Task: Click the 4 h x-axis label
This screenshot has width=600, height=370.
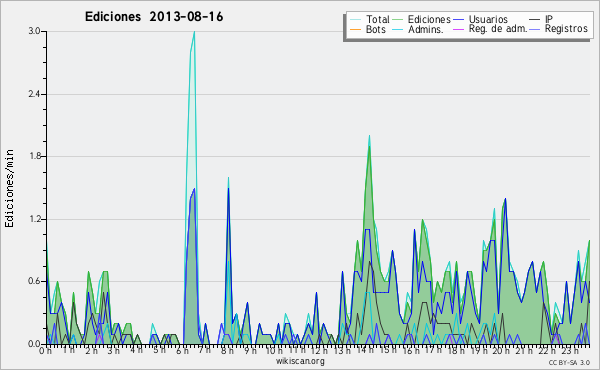Action: pyautogui.click(x=136, y=350)
